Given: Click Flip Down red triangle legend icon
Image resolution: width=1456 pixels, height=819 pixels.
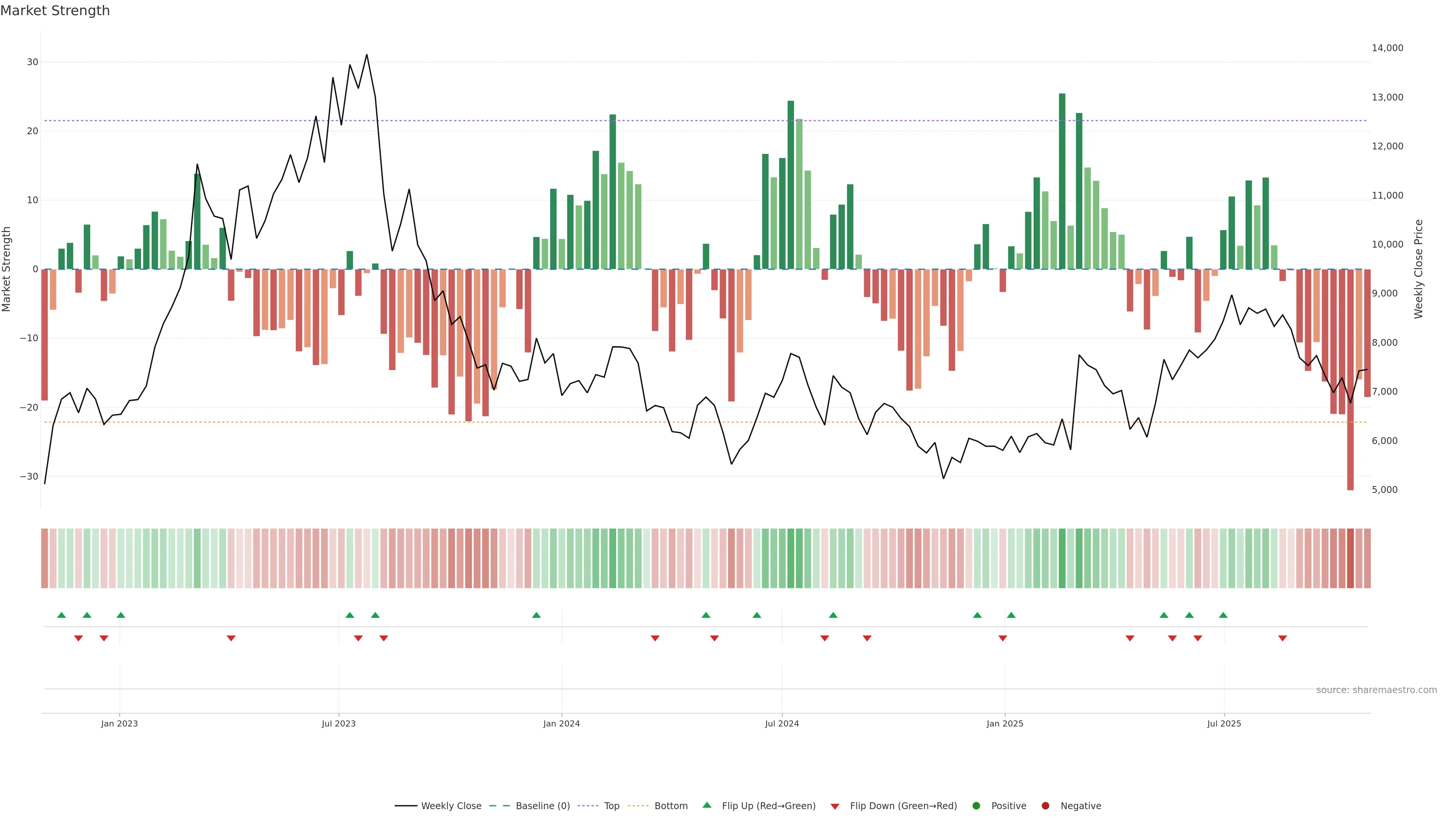Looking at the screenshot, I should tap(835, 806).
